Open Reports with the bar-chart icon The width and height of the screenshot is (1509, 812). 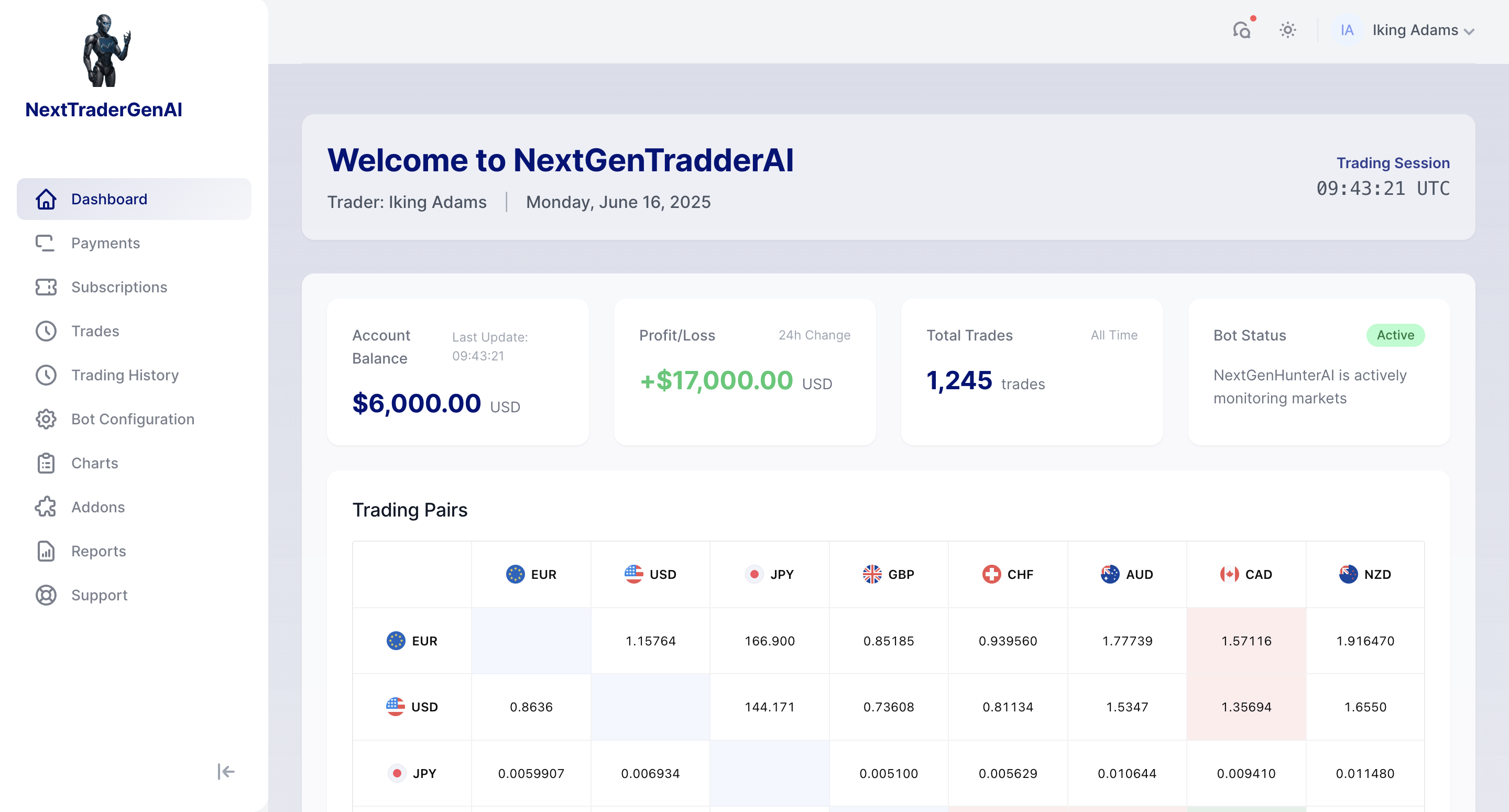(46, 551)
